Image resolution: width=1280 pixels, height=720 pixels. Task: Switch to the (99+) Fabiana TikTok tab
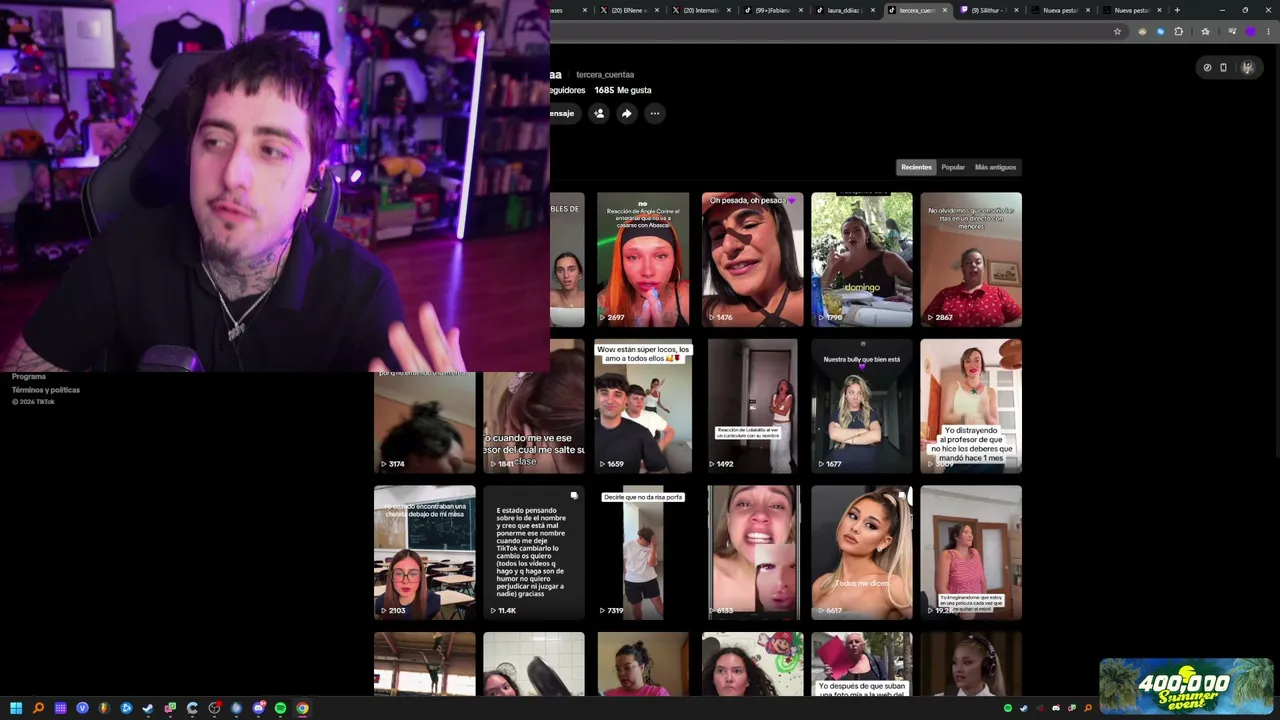[773, 10]
